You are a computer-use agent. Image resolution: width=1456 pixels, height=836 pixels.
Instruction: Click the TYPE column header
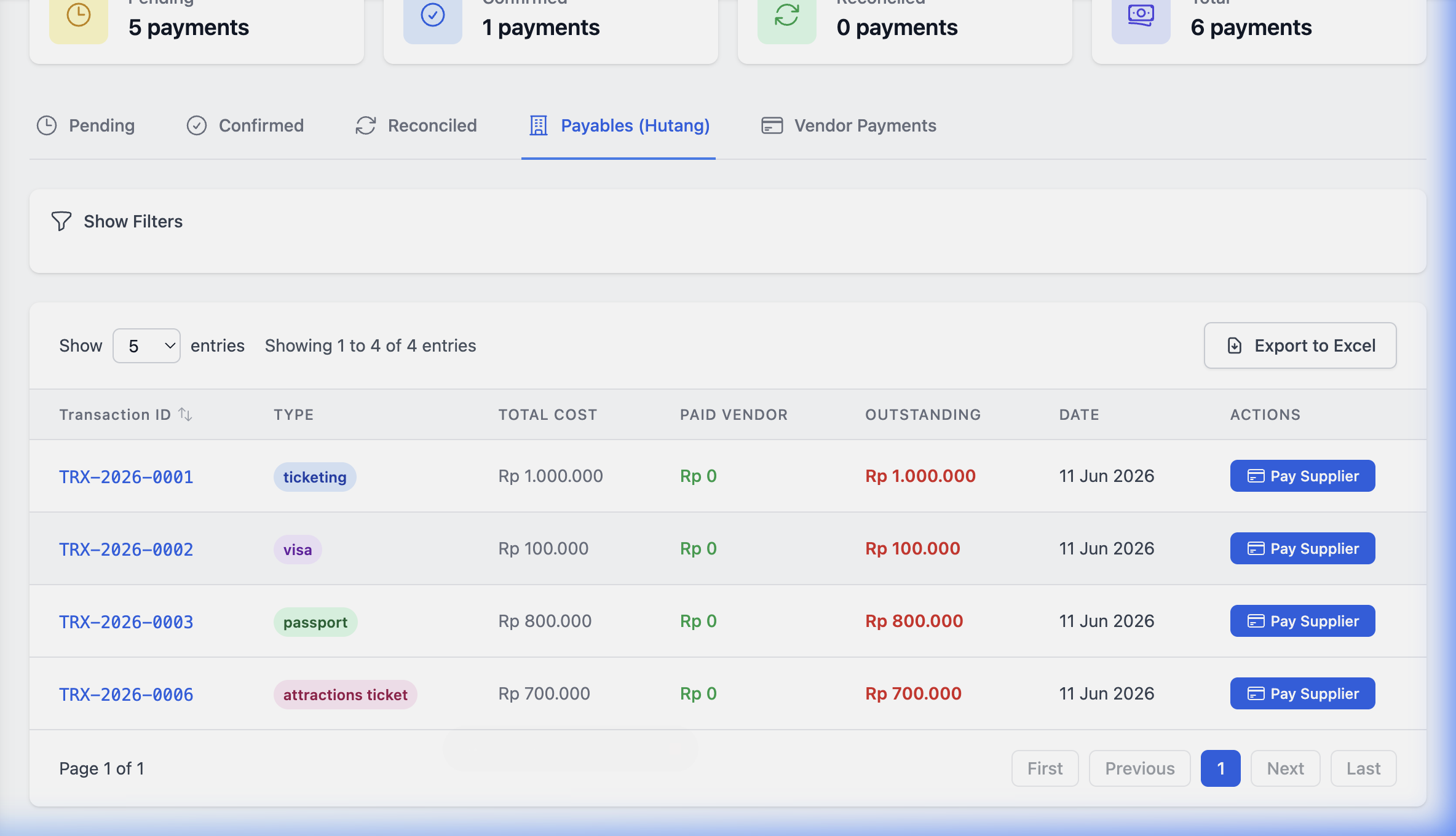[x=293, y=414]
